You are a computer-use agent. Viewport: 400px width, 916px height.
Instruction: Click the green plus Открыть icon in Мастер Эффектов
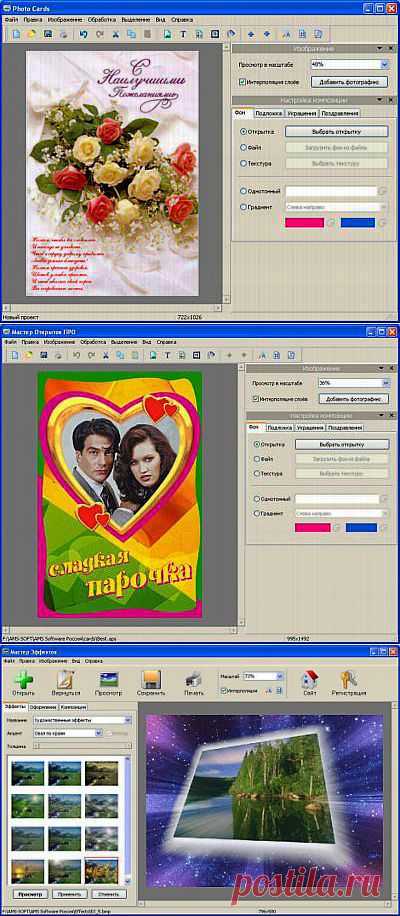pyautogui.click(x=23, y=679)
